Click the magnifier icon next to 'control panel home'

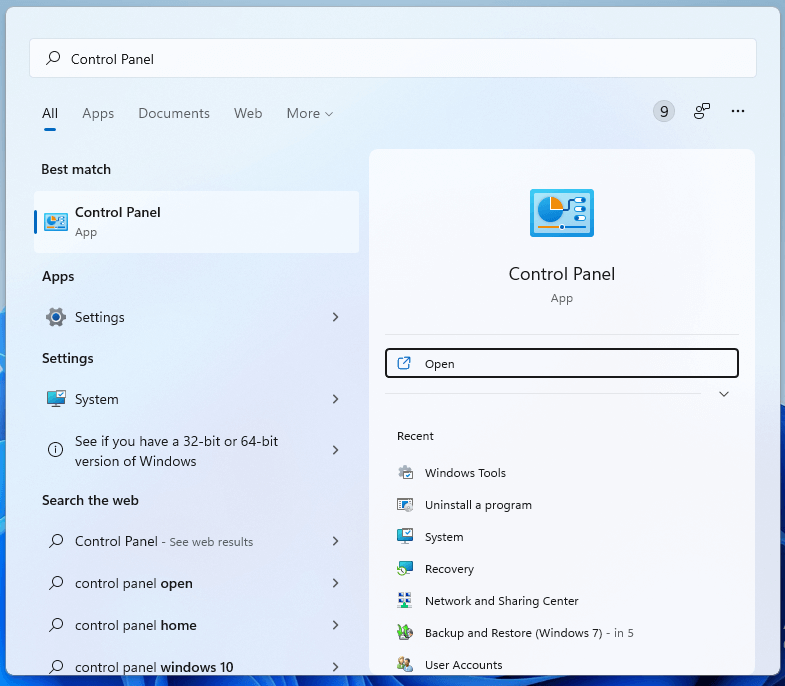tap(56, 625)
